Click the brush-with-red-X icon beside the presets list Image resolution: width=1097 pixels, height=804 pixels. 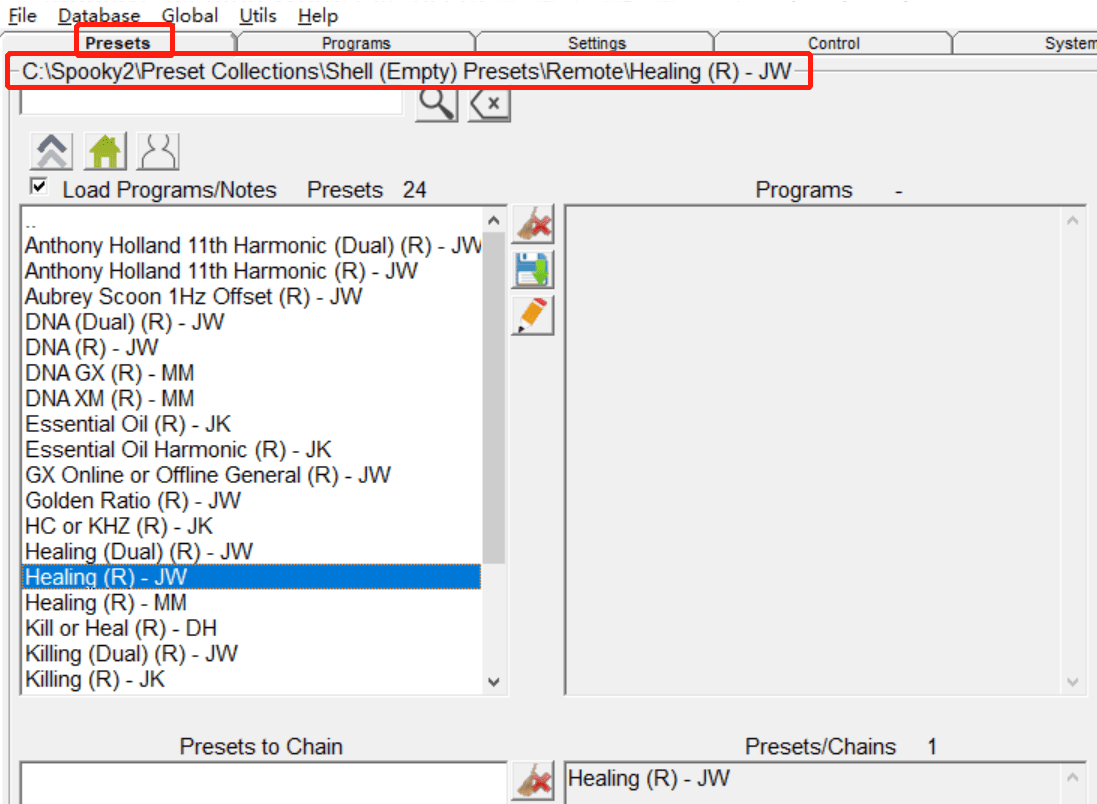[532, 225]
